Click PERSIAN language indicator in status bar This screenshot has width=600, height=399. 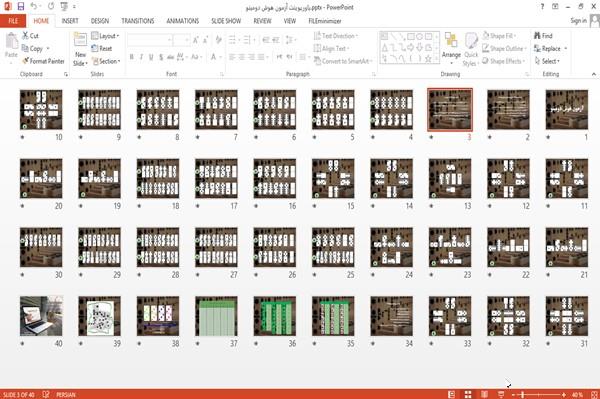click(66, 394)
